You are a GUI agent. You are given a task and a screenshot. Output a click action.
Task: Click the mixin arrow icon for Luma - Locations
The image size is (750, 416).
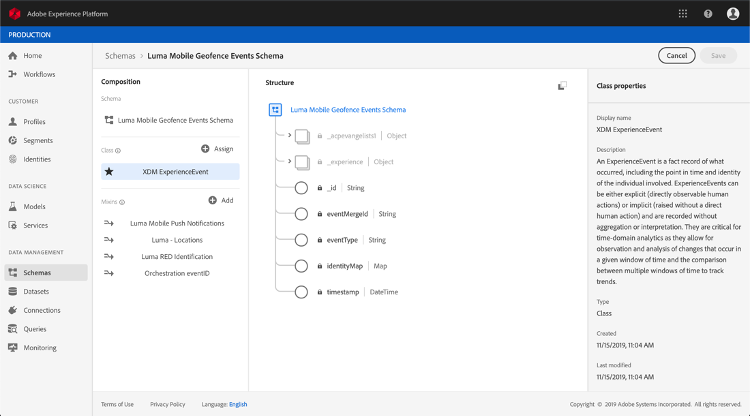coord(109,240)
